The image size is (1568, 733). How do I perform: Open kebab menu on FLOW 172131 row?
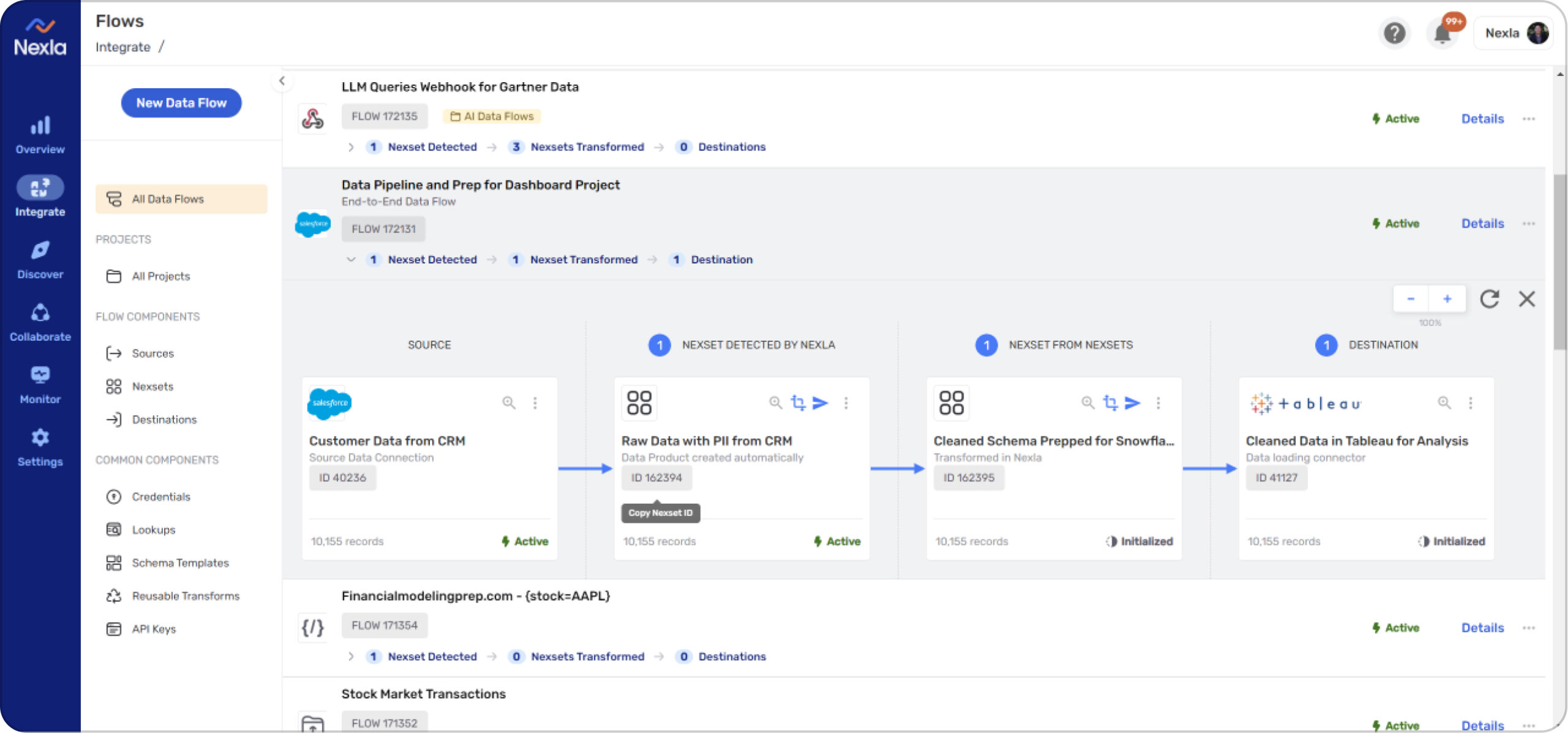pyautogui.click(x=1529, y=224)
